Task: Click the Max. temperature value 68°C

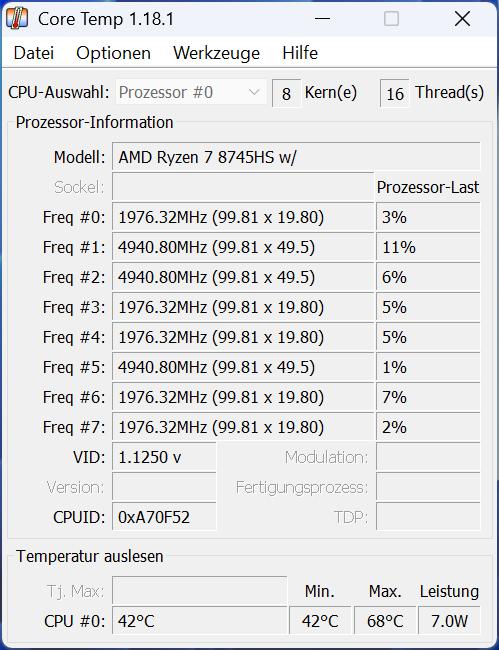Action: pos(385,621)
